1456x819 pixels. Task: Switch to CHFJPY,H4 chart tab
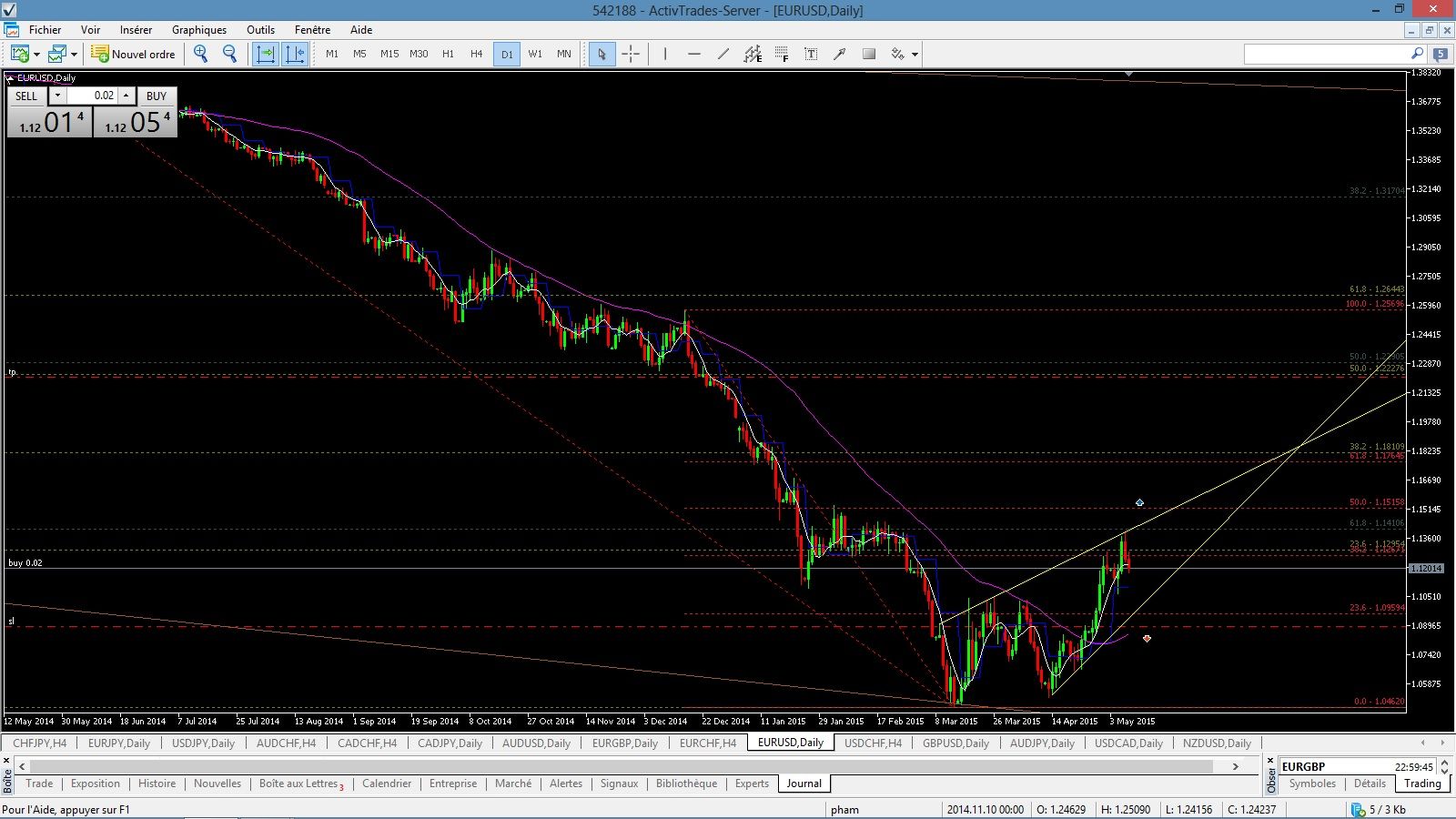coord(40,743)
